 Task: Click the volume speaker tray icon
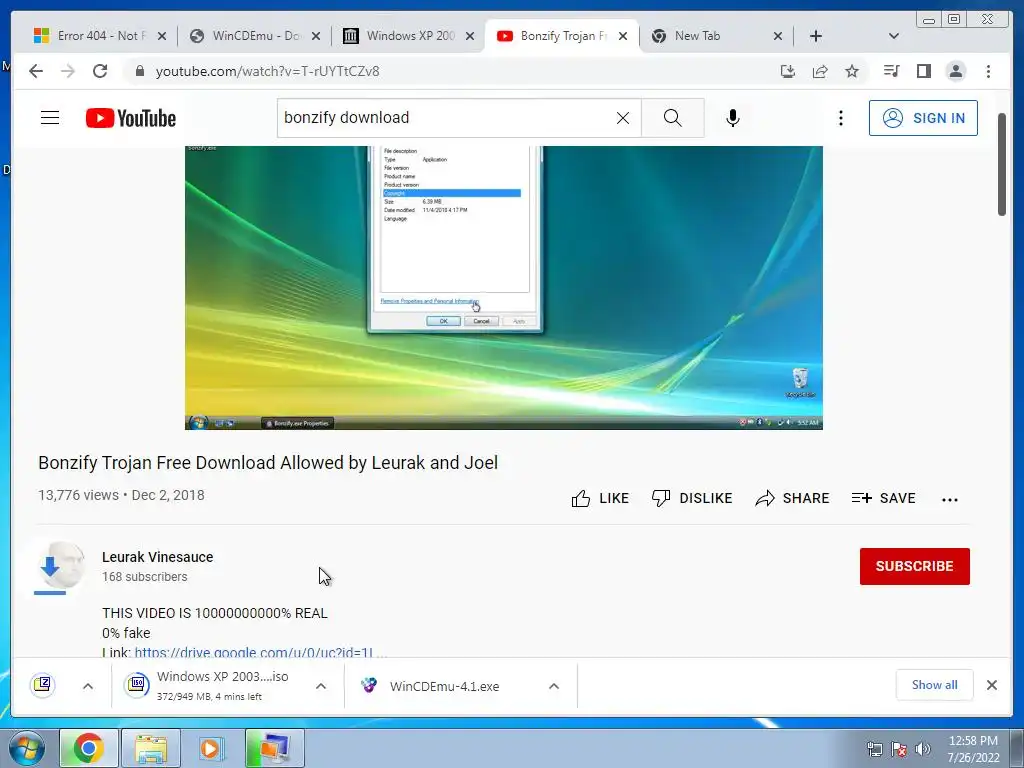(923, 749)
